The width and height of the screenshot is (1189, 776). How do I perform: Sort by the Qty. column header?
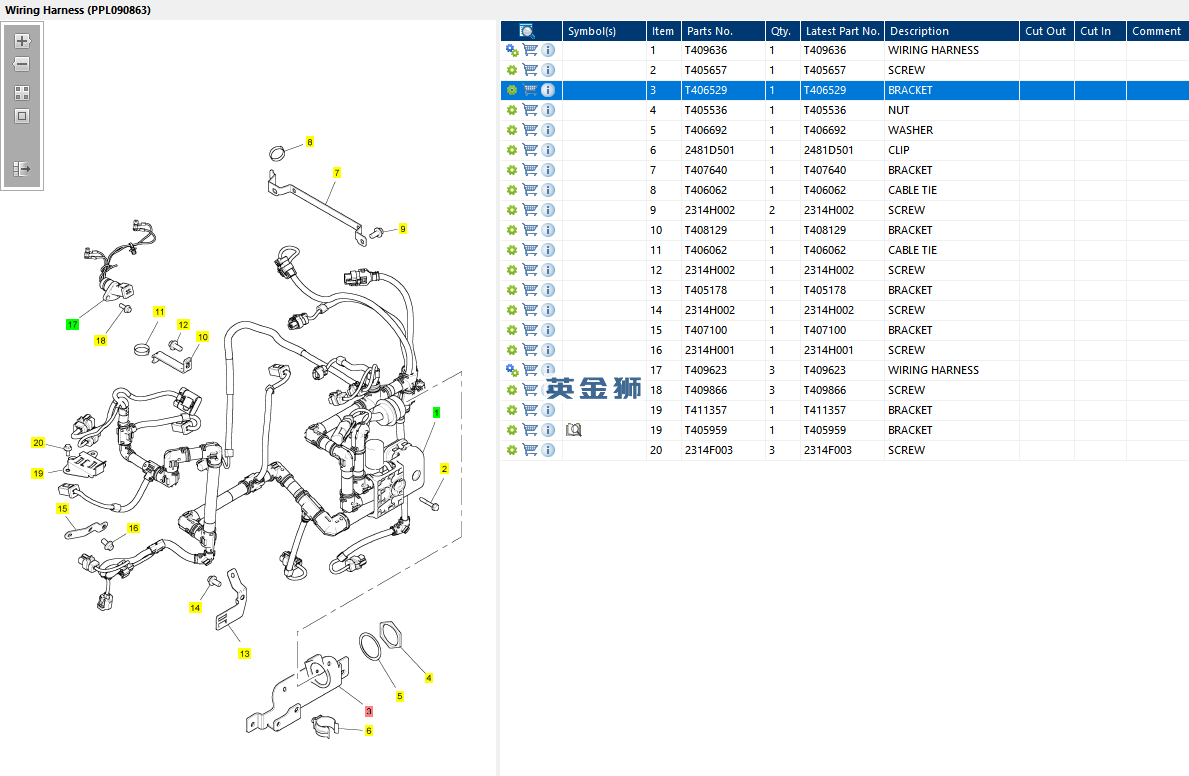tap(783, 31)
